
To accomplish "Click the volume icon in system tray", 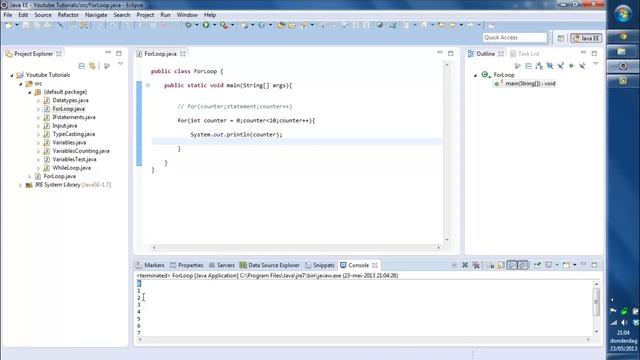I will (x=624, y=323).
